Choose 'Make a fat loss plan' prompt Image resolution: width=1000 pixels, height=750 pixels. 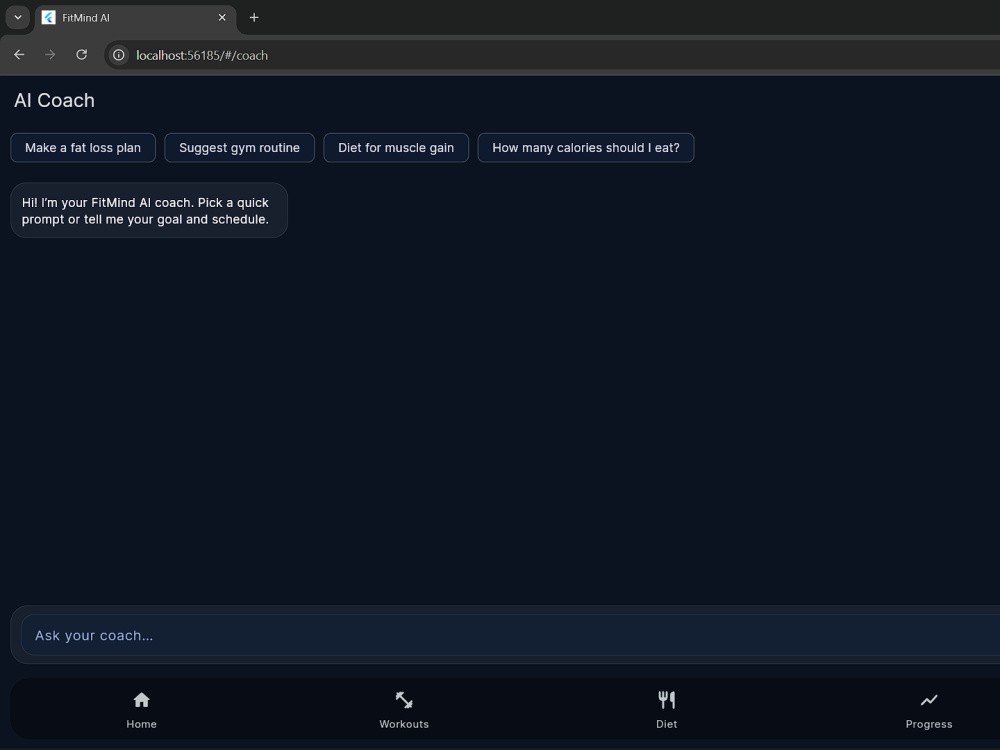click(x=83, y=148)
